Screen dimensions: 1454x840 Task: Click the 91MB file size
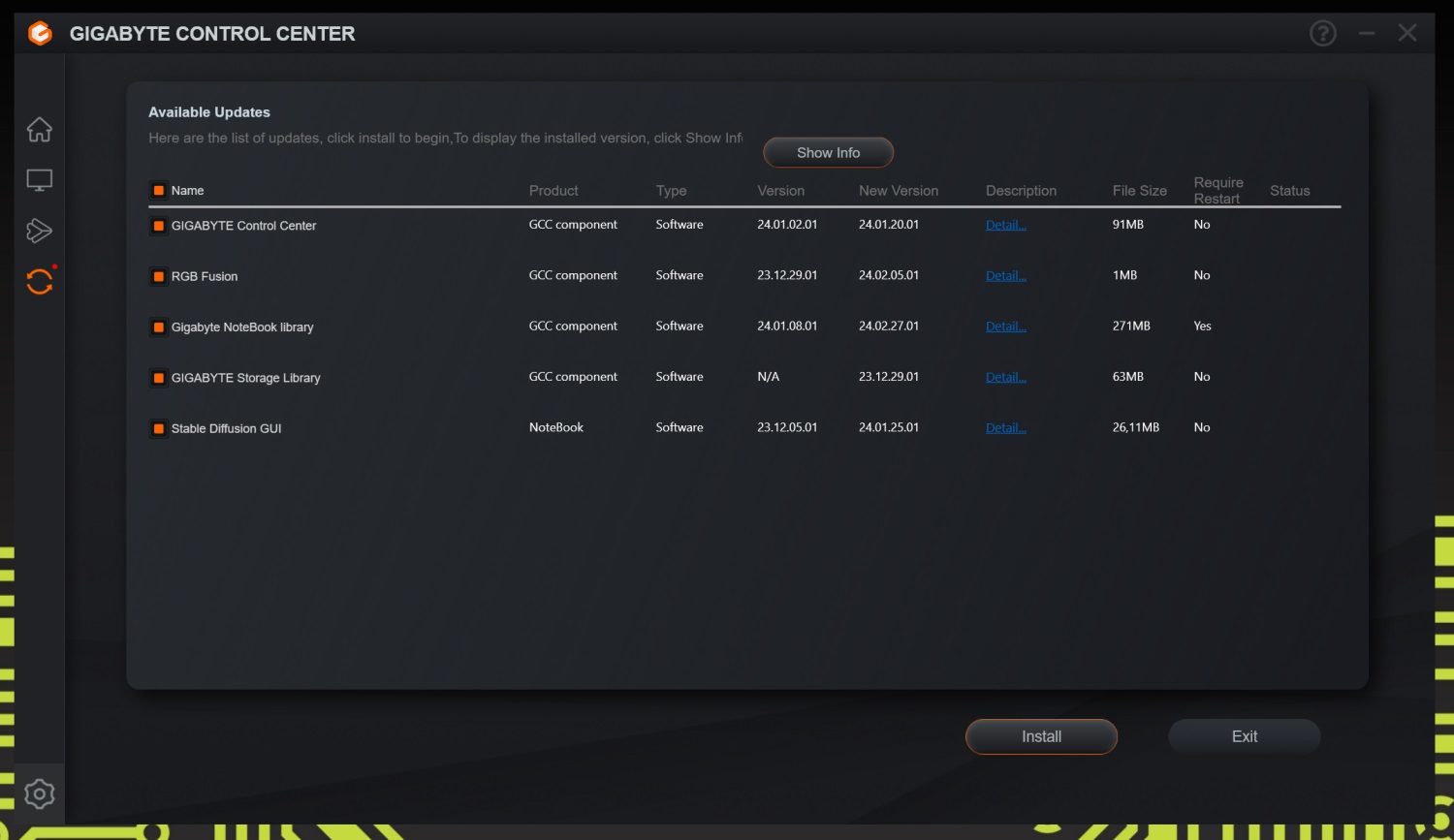[x=1128, y=225]
